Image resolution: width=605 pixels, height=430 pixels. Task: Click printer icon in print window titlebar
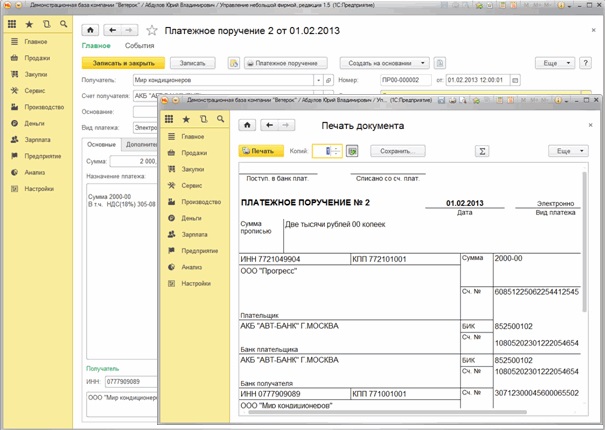[x=453, y=100]
